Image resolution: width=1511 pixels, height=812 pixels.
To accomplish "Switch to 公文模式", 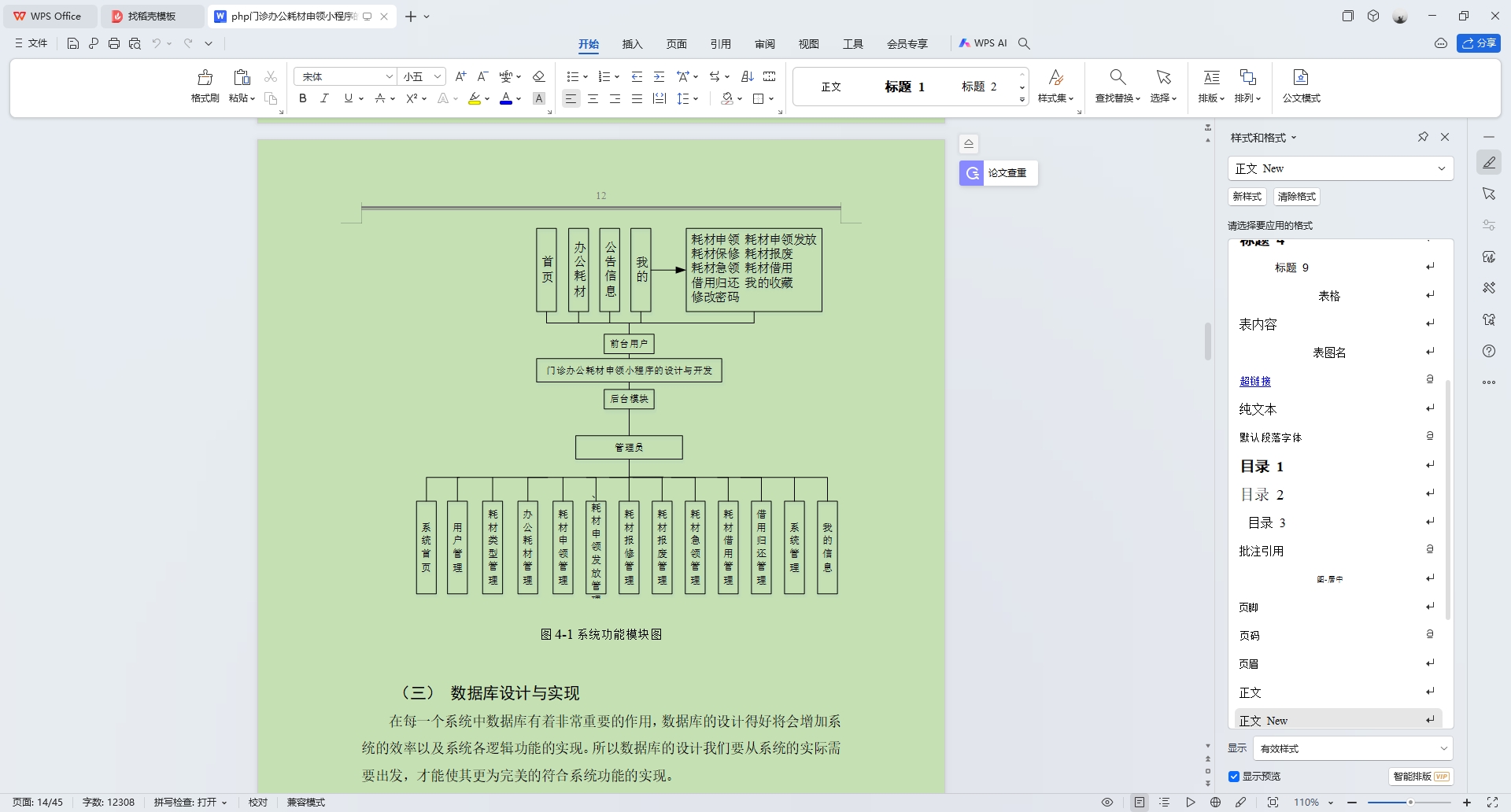I will tap(1301, 86).
